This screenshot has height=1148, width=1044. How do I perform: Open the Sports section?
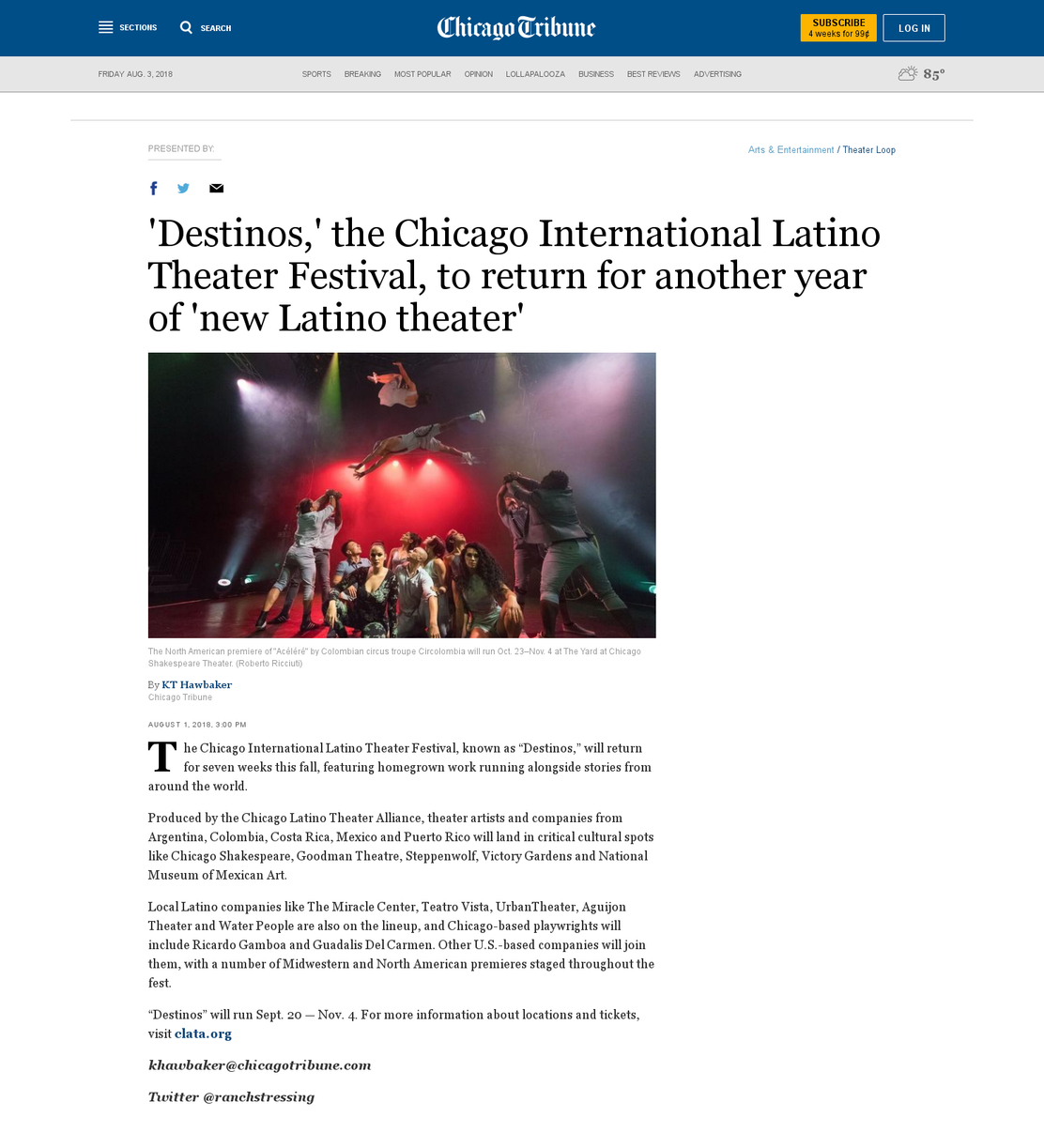(316, 74)
